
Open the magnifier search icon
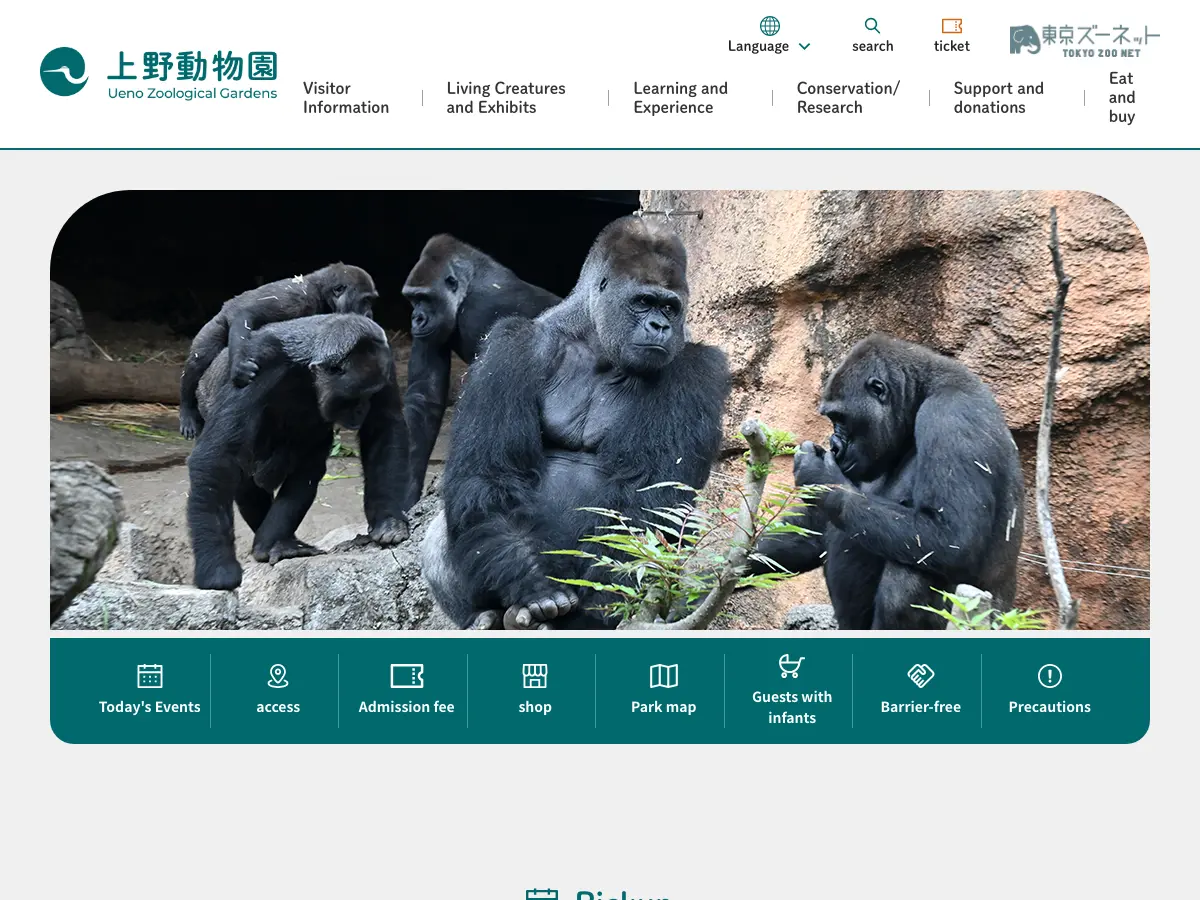[873, 26]
